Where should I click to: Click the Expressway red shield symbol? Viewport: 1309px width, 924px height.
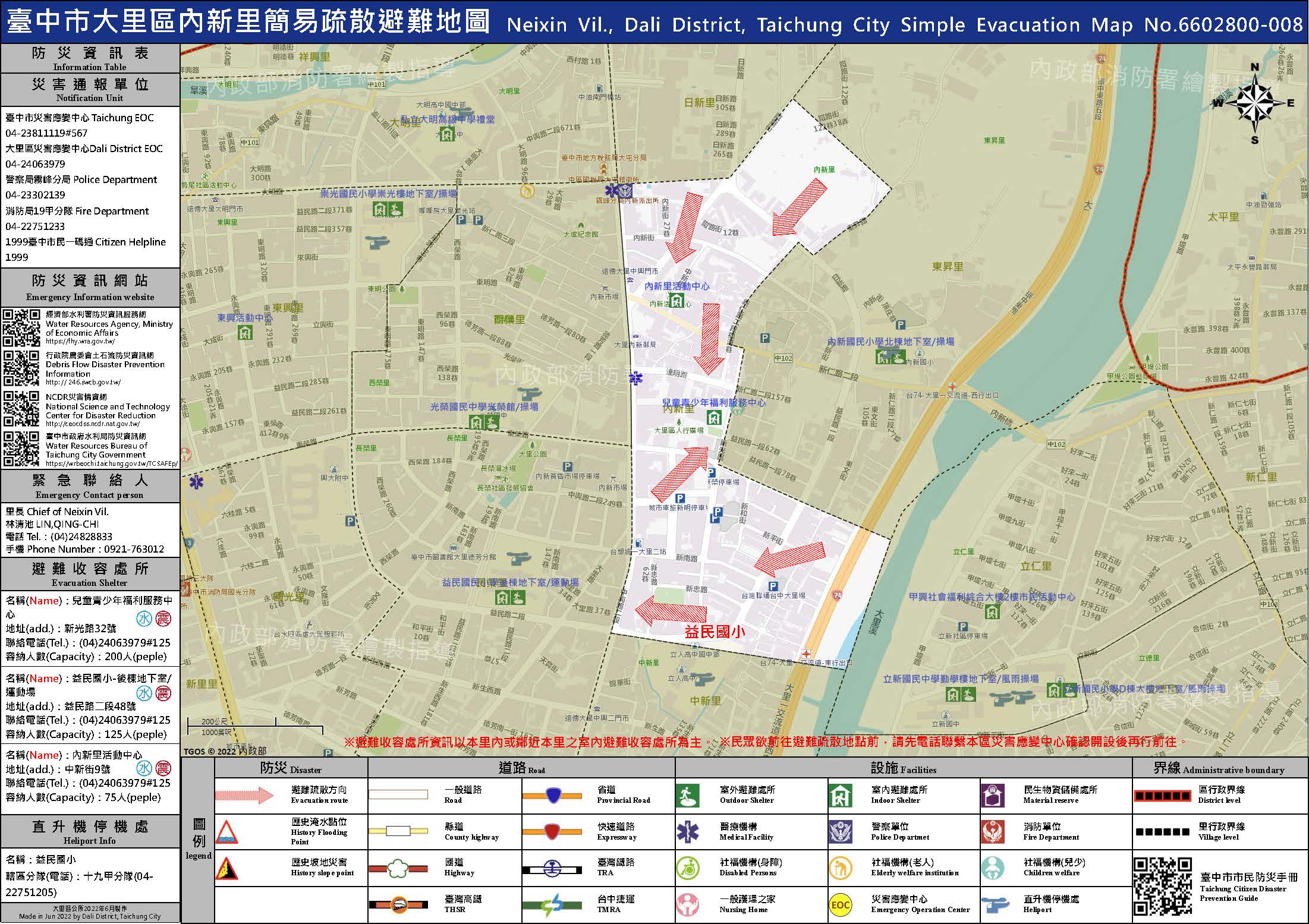[553, 831]
